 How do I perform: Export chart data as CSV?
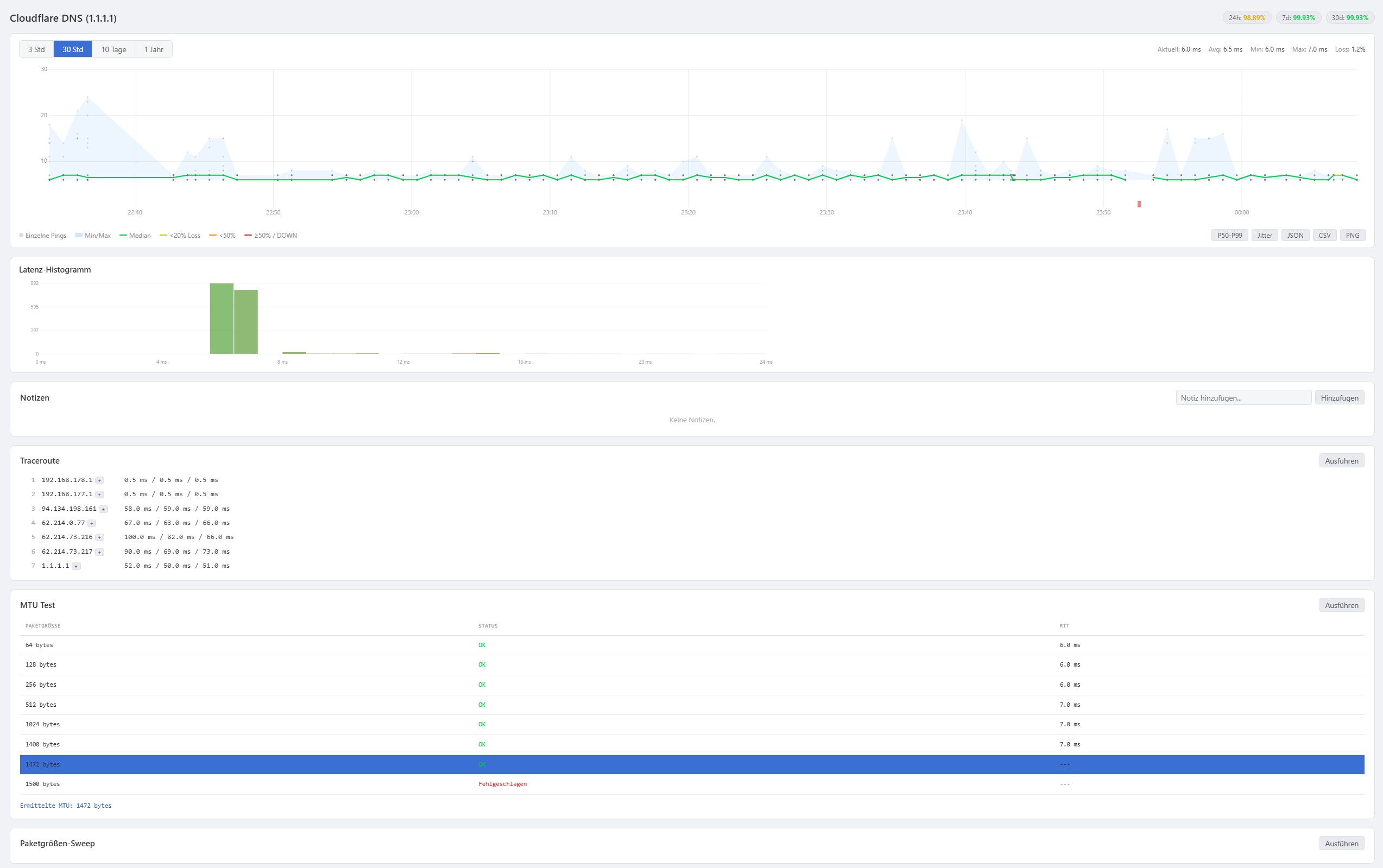tap(1324, 236)
